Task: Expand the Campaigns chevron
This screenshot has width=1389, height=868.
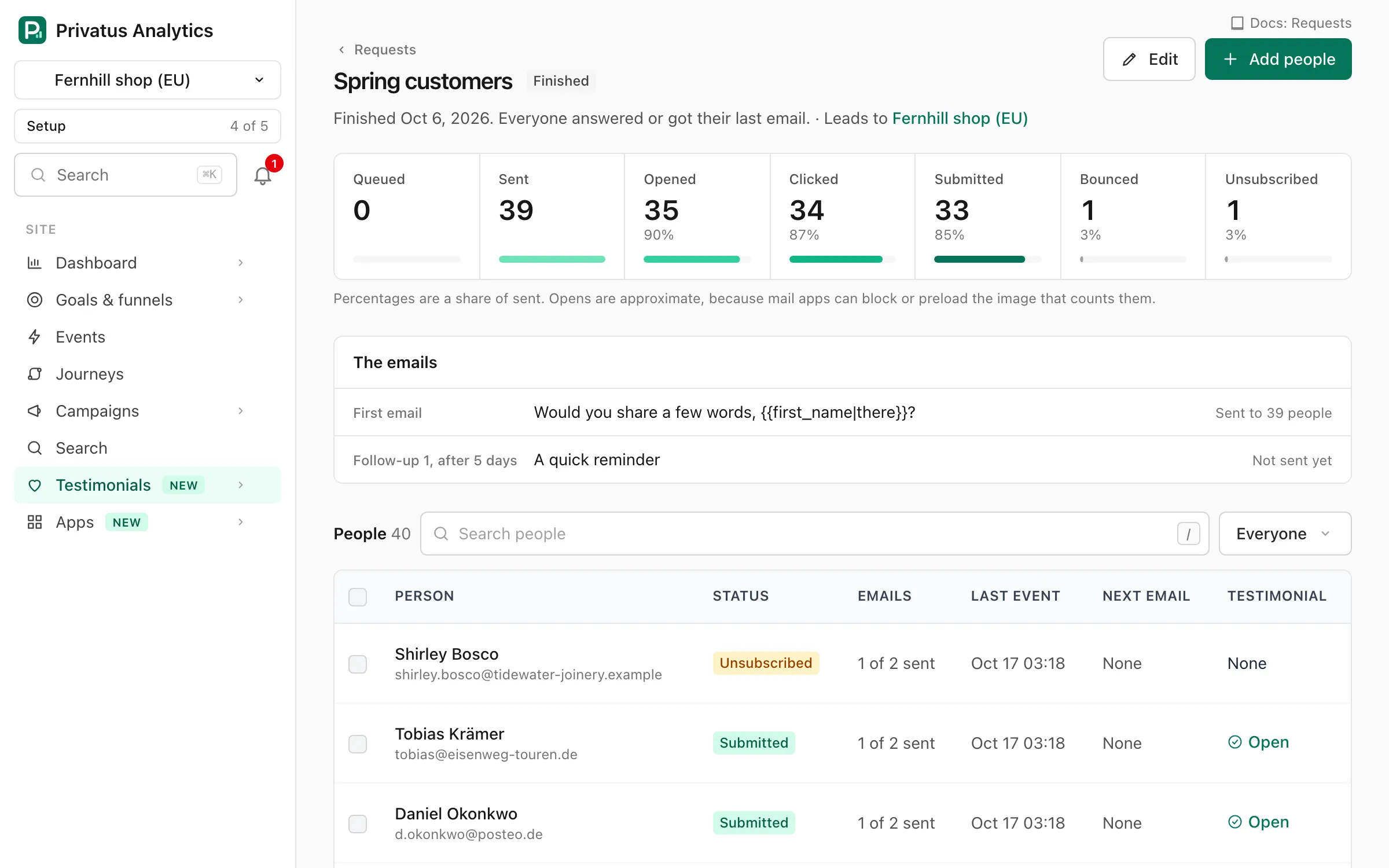Action: [x=241, y=411]
